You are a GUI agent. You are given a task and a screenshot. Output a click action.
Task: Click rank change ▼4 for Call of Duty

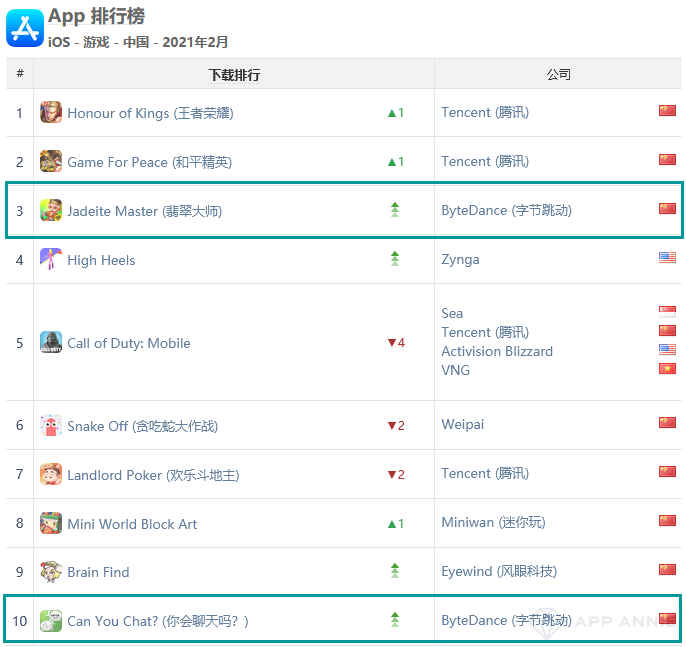click(x=396, y=343)
